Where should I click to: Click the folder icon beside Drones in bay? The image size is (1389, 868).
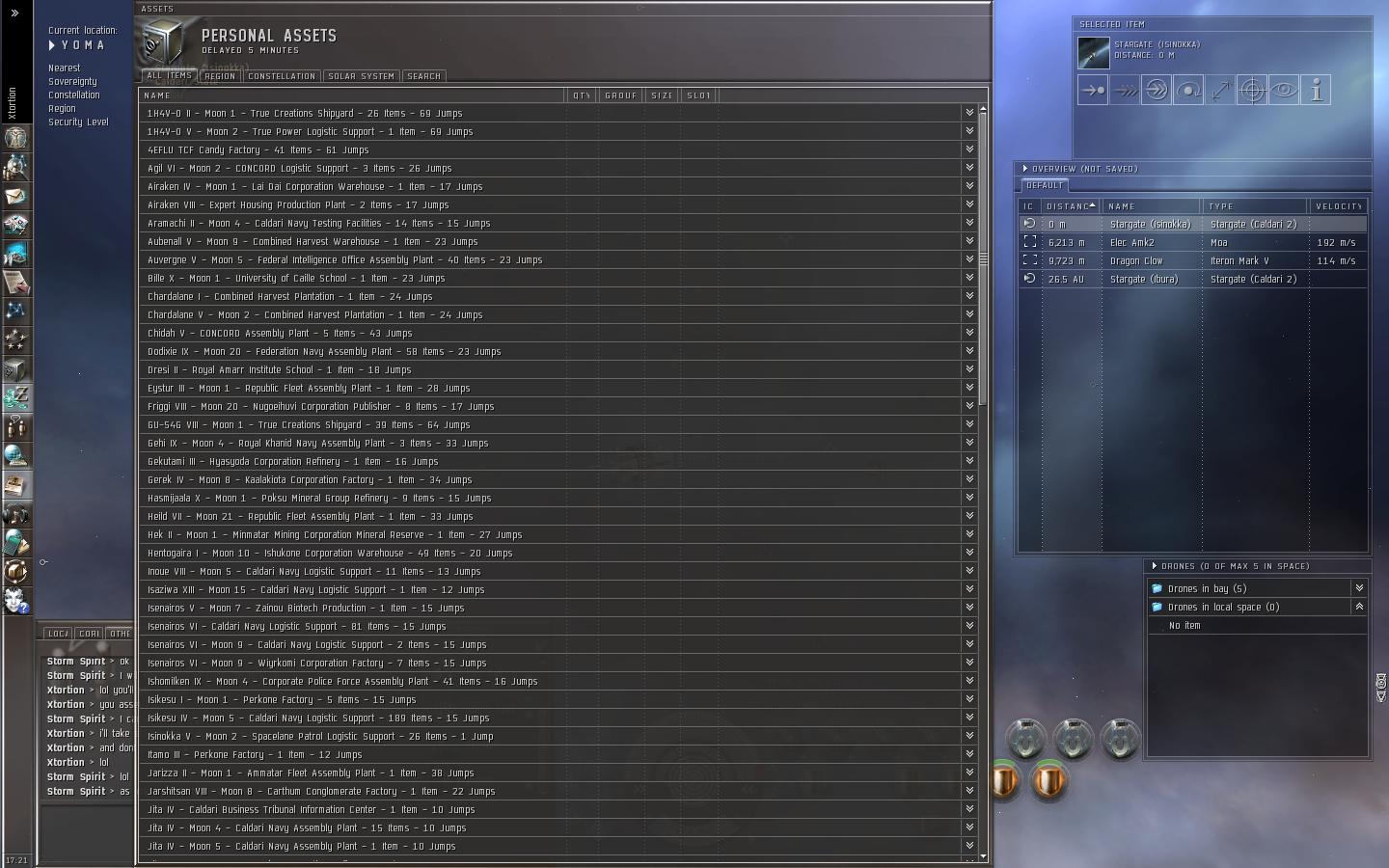(x=1157, y=588)
